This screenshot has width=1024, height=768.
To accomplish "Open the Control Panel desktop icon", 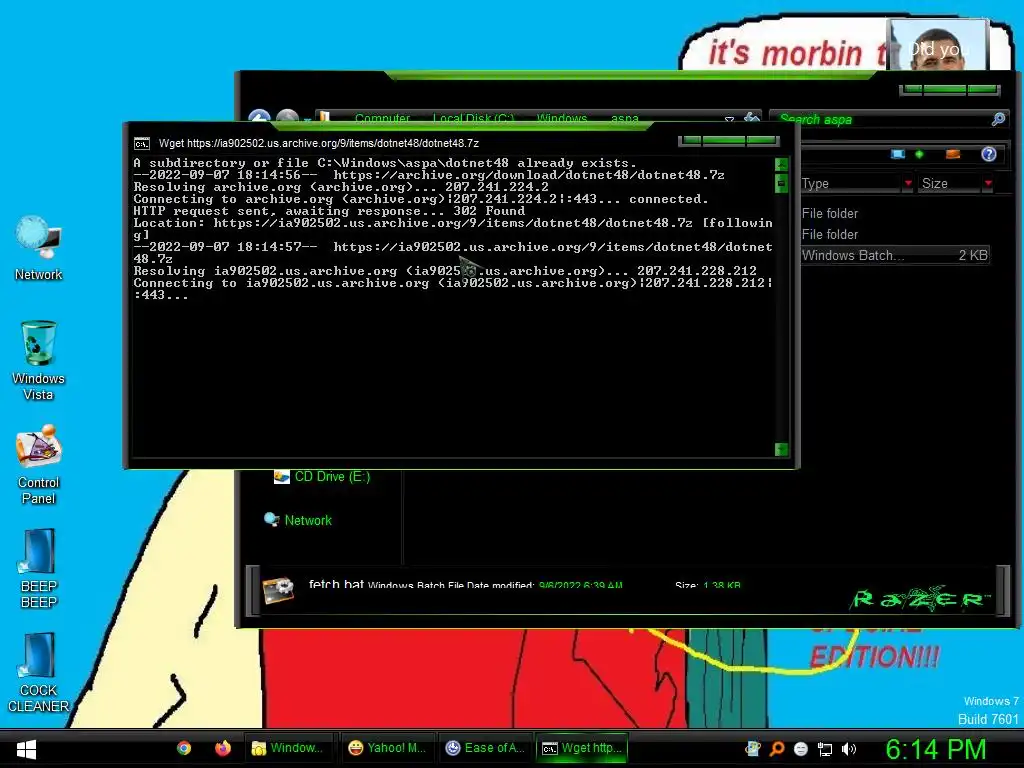I will 39,464.
